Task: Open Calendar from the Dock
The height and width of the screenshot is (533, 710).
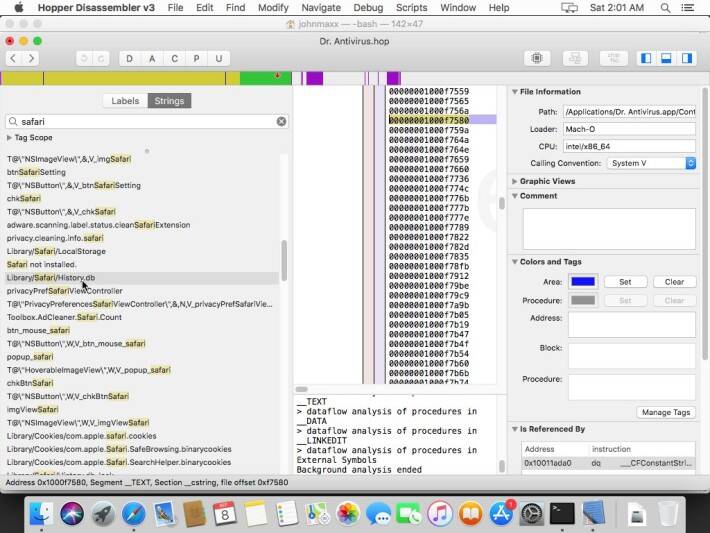Action: (225, 514)
